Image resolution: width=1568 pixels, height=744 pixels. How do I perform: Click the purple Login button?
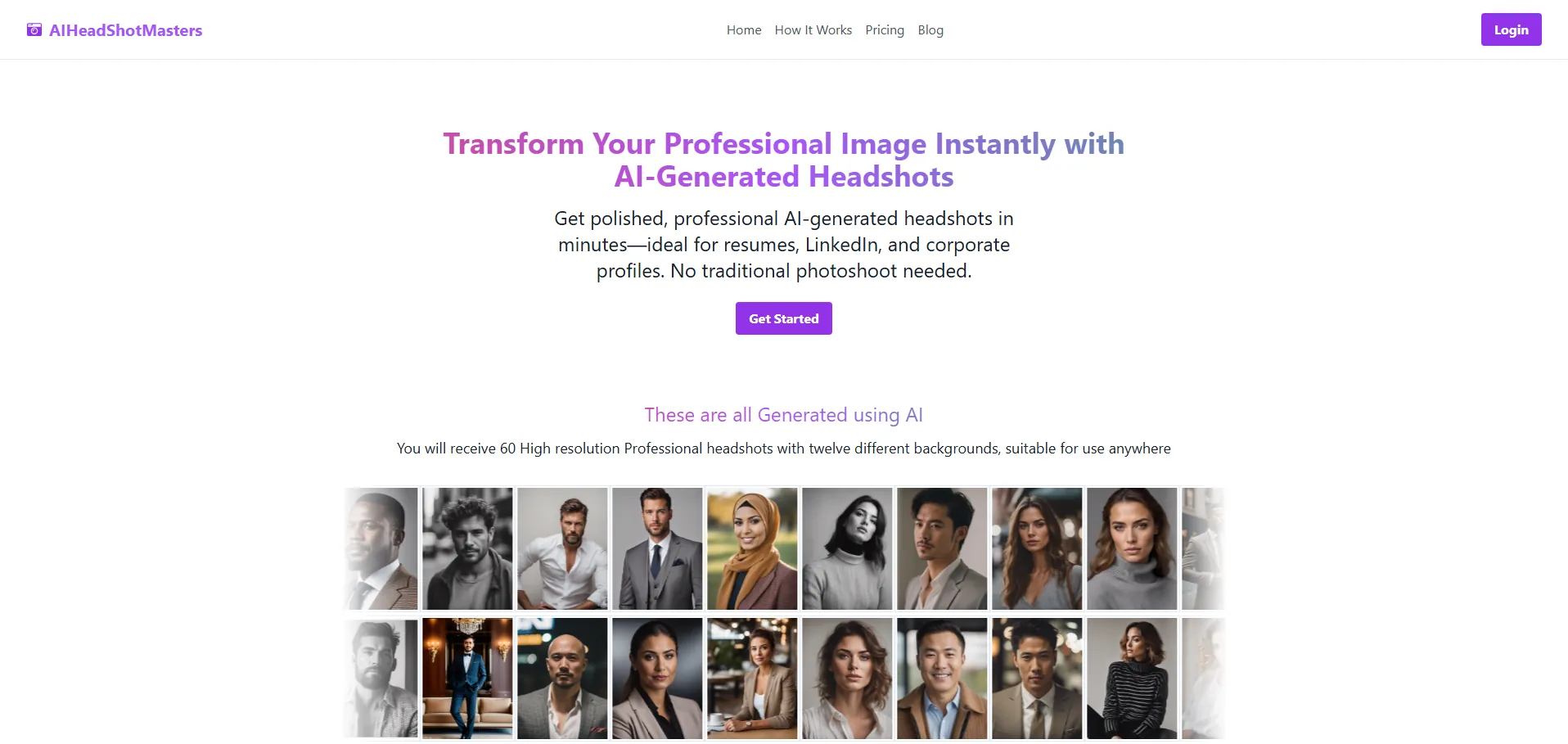click(x=1511, y=29)
